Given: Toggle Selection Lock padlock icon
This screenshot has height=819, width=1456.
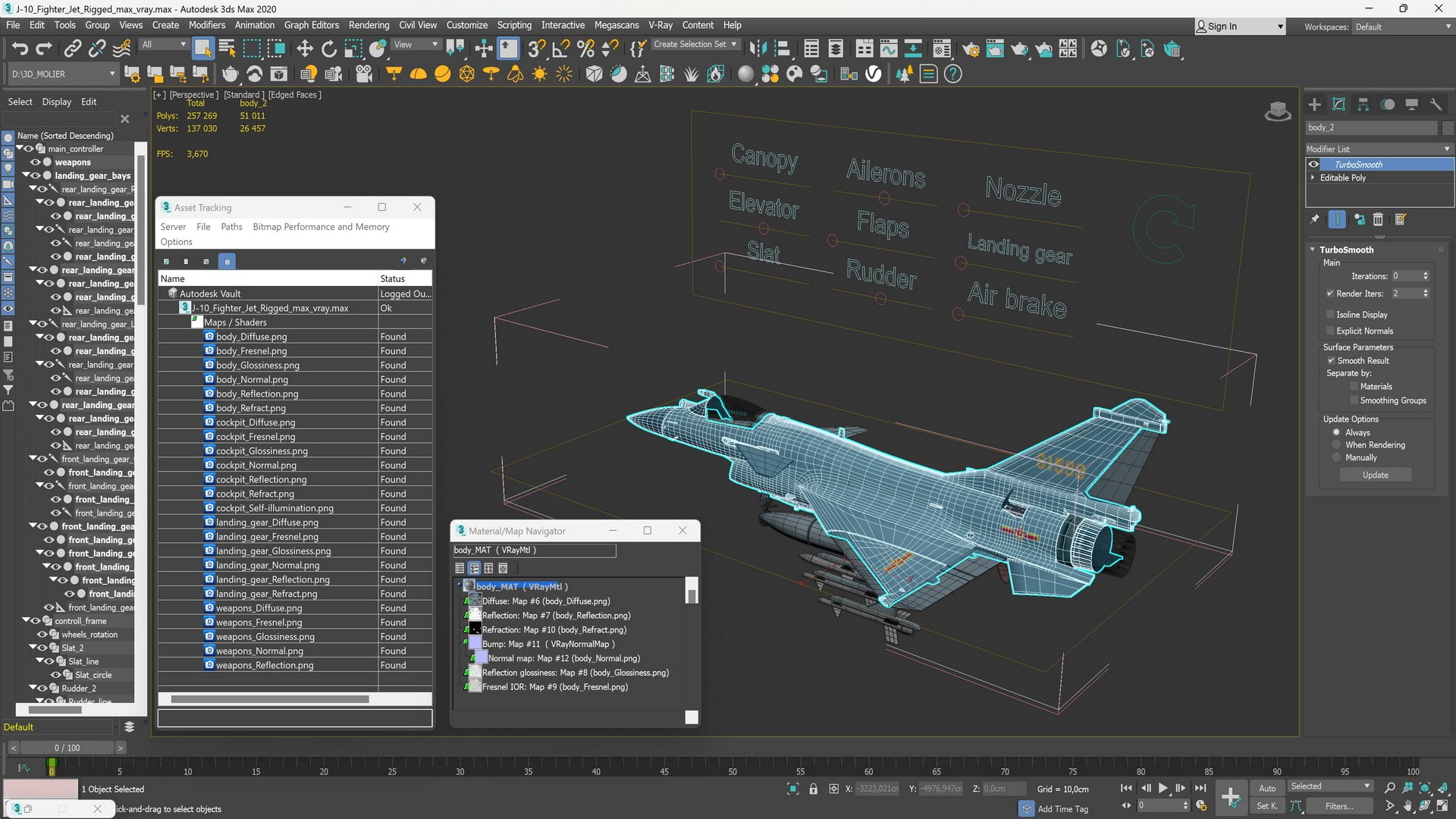Looking at the screenshot, I should (x=813, y=789).
